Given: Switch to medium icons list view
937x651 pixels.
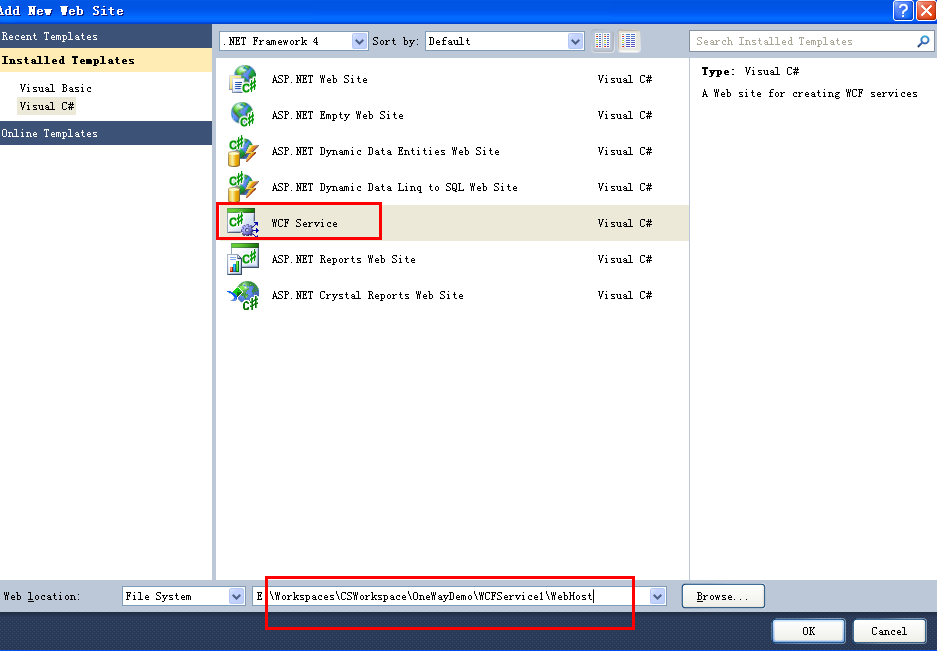Looking at the screenshot, I should coord(629,41).
